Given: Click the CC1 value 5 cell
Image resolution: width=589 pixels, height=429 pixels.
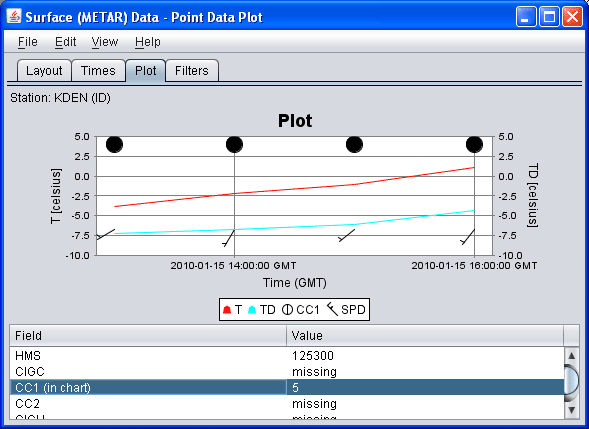Looking at the screenshot, I should click(425, 387).
